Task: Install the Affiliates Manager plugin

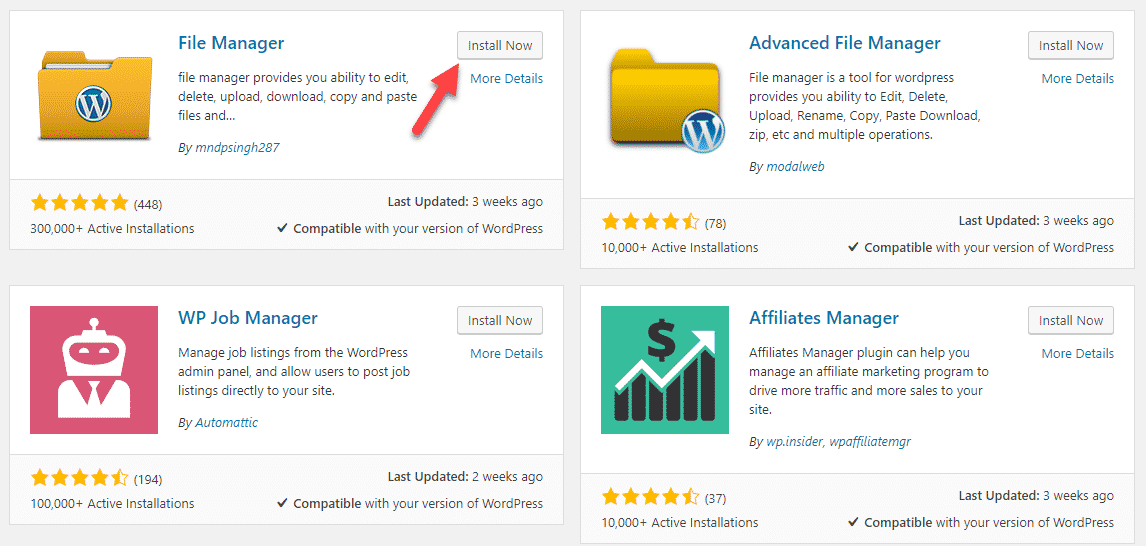Action: click(x=1071, y=320)
